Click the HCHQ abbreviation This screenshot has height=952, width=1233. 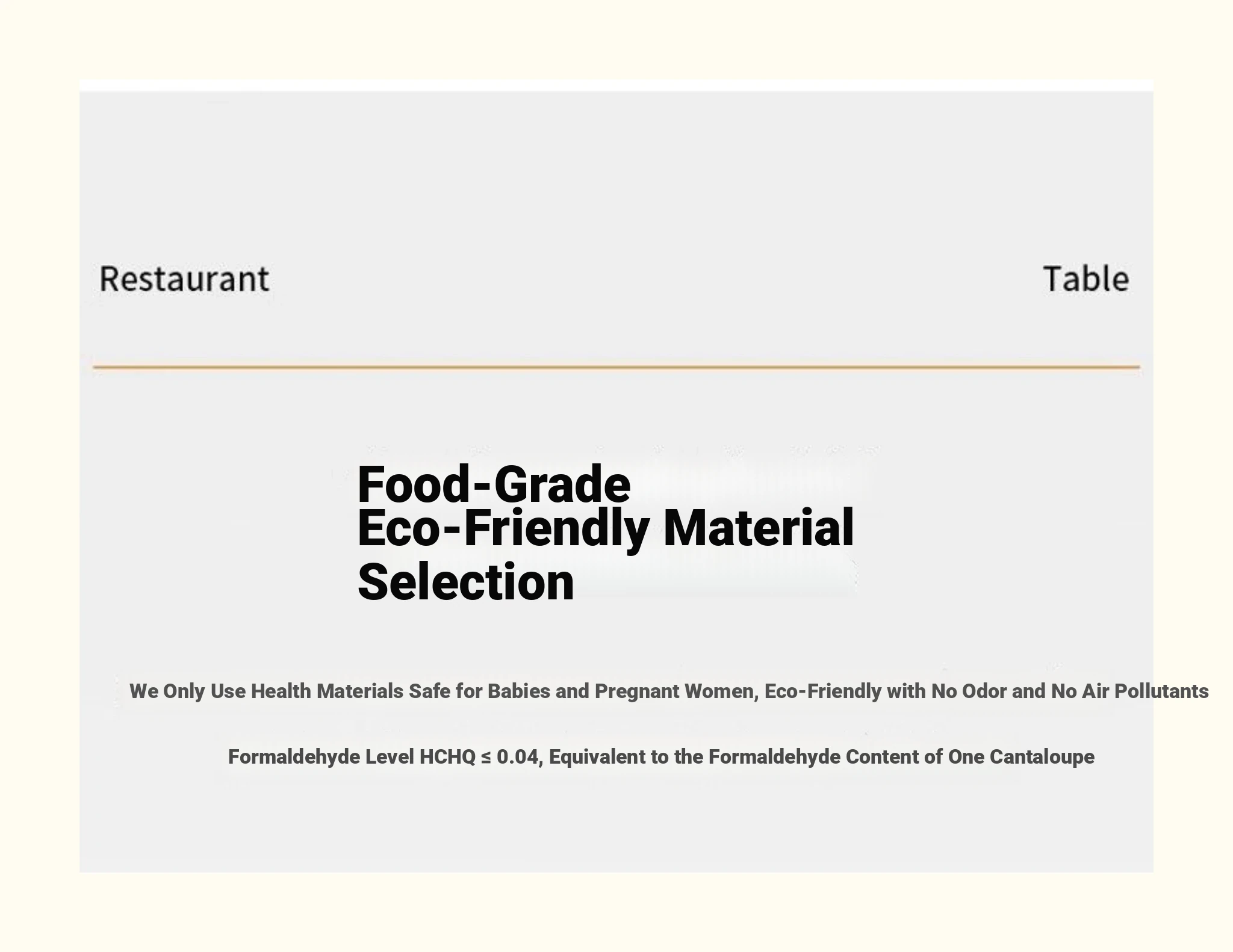447,756
